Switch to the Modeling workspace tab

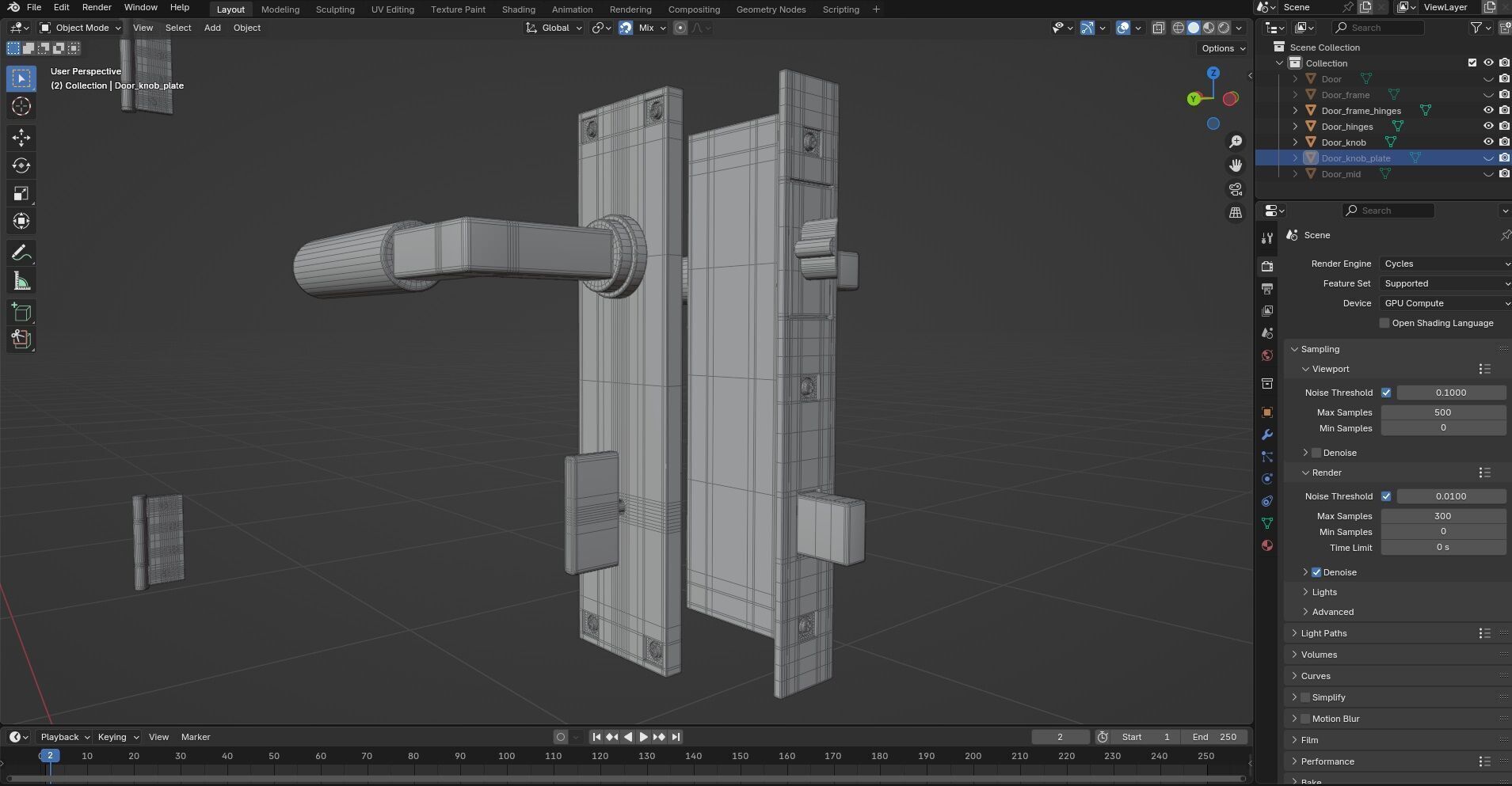pyautogui.click(x=280, y=9)
